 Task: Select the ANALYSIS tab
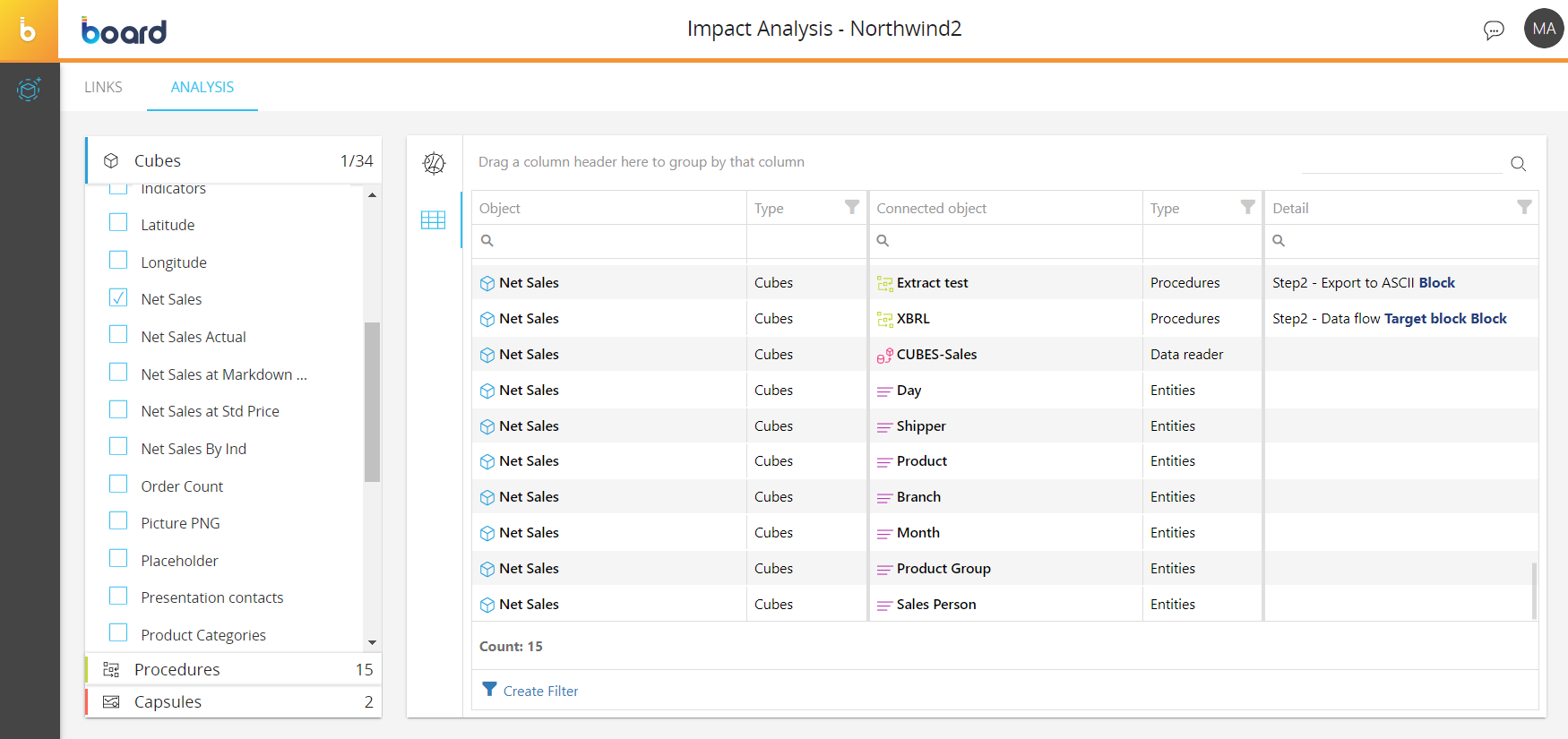click(x=202, y=87)
